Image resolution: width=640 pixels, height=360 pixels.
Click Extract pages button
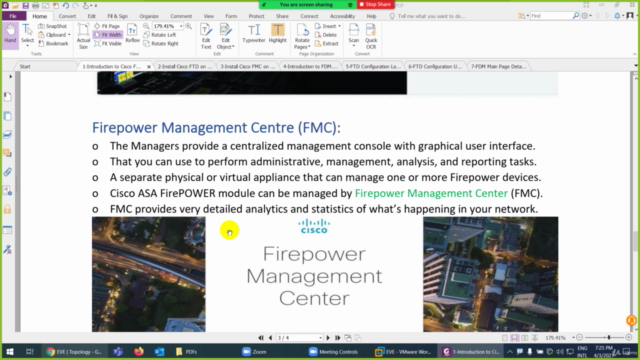(x=327, y=43)
